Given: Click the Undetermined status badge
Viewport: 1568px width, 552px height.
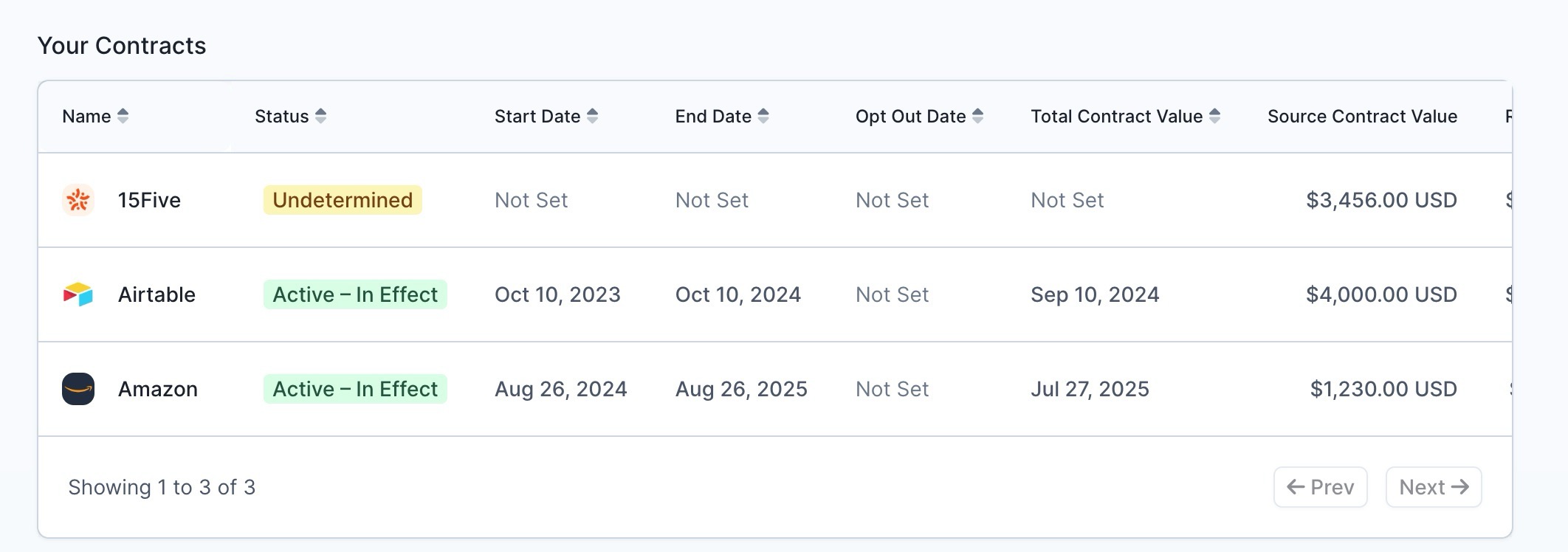Looking at the screenshot, I should click(343, 200).
